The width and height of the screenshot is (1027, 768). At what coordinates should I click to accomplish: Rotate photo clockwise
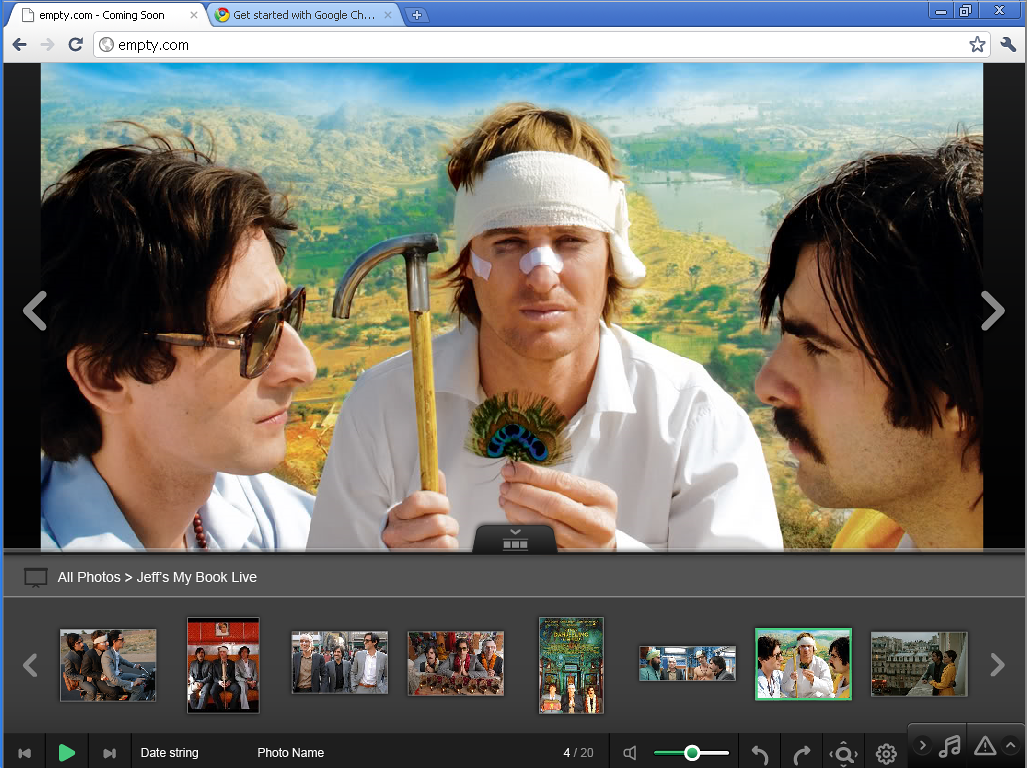pyautogui.click(x=802, y=754)
